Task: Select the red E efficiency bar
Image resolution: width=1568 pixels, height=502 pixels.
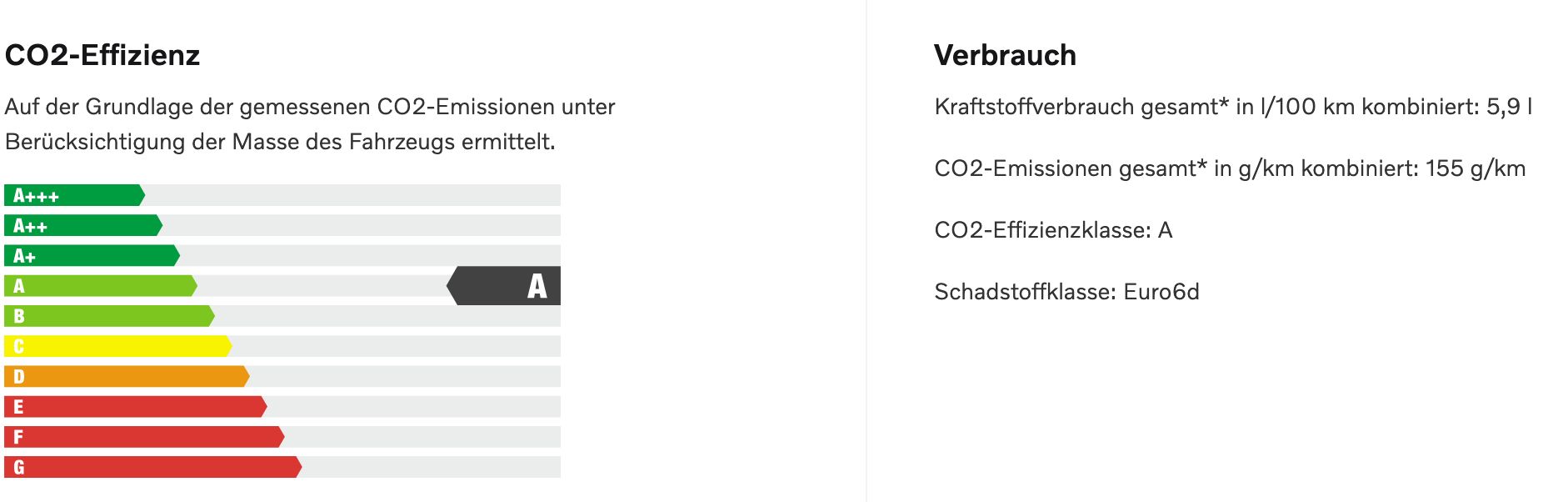Action: 135,407
